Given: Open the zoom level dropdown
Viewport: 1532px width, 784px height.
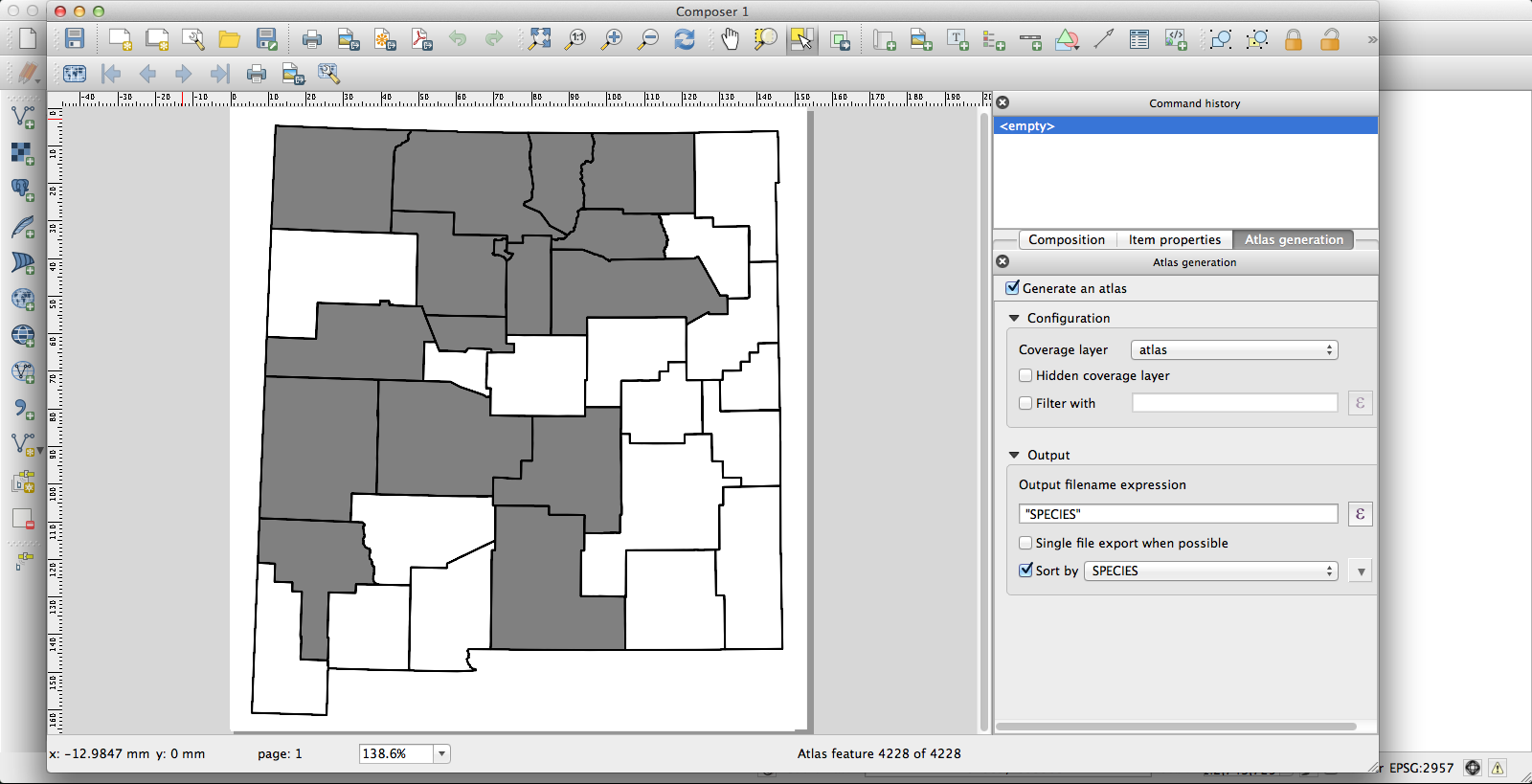Looking at the screenshot, I should [441, 753].
